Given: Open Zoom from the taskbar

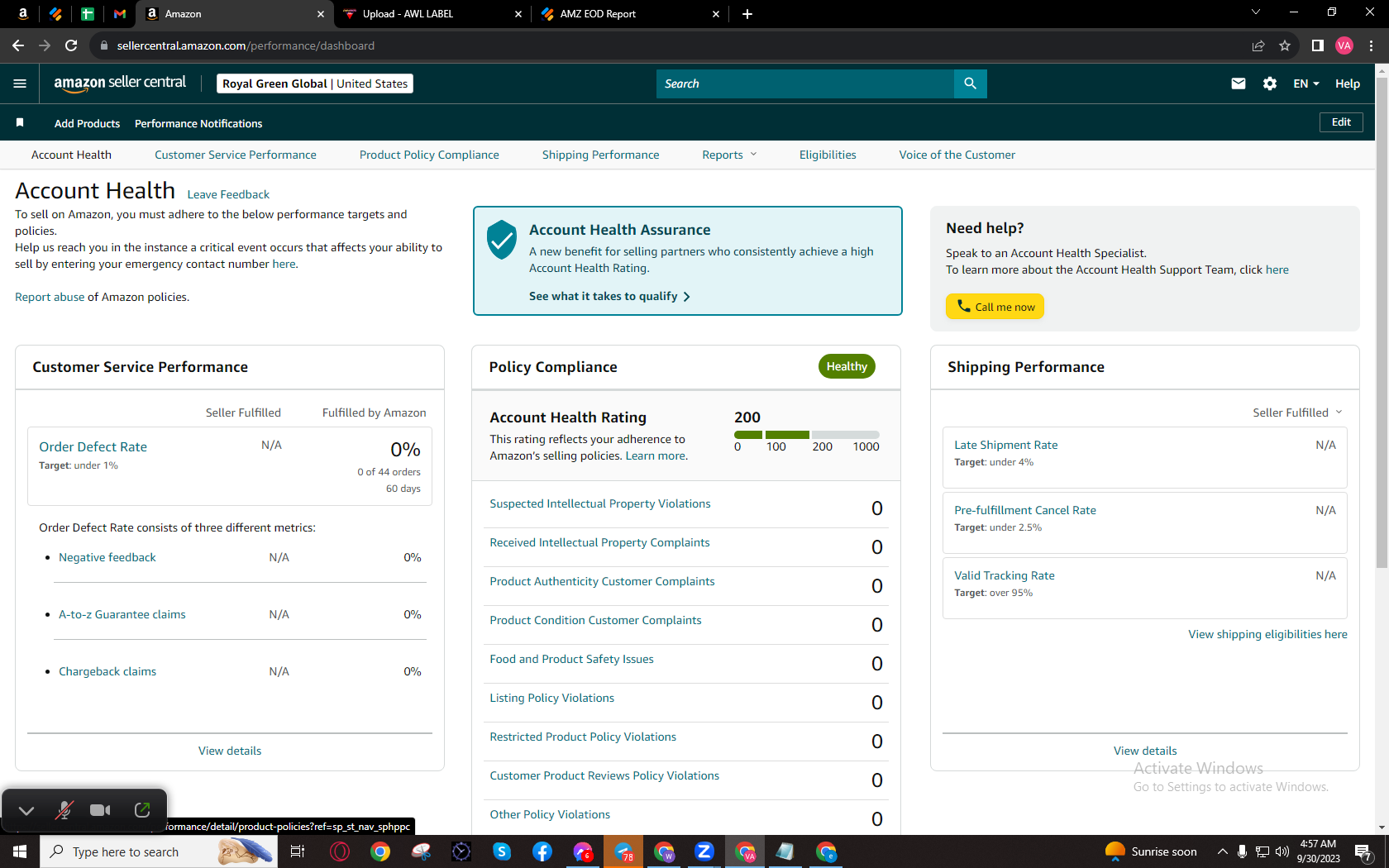Looking at the screenshot, I should (704, 851).
